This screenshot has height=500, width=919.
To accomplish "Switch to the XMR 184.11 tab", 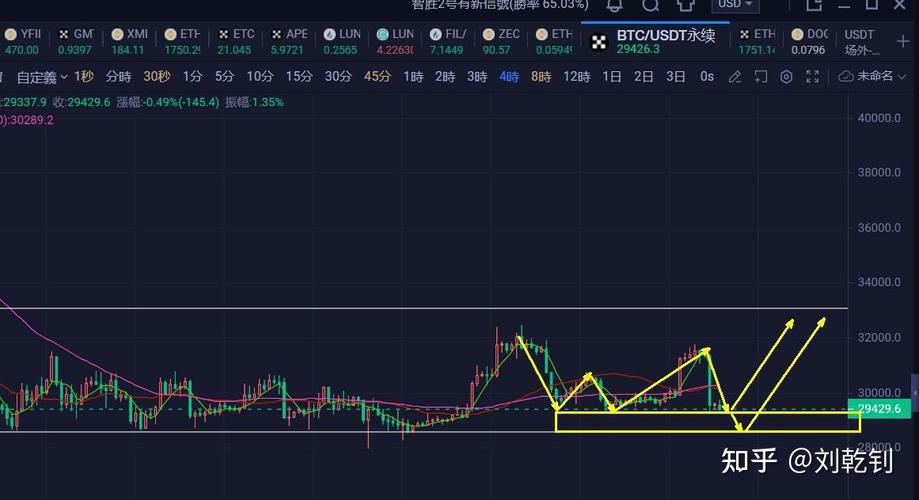I will click(129, 42).
